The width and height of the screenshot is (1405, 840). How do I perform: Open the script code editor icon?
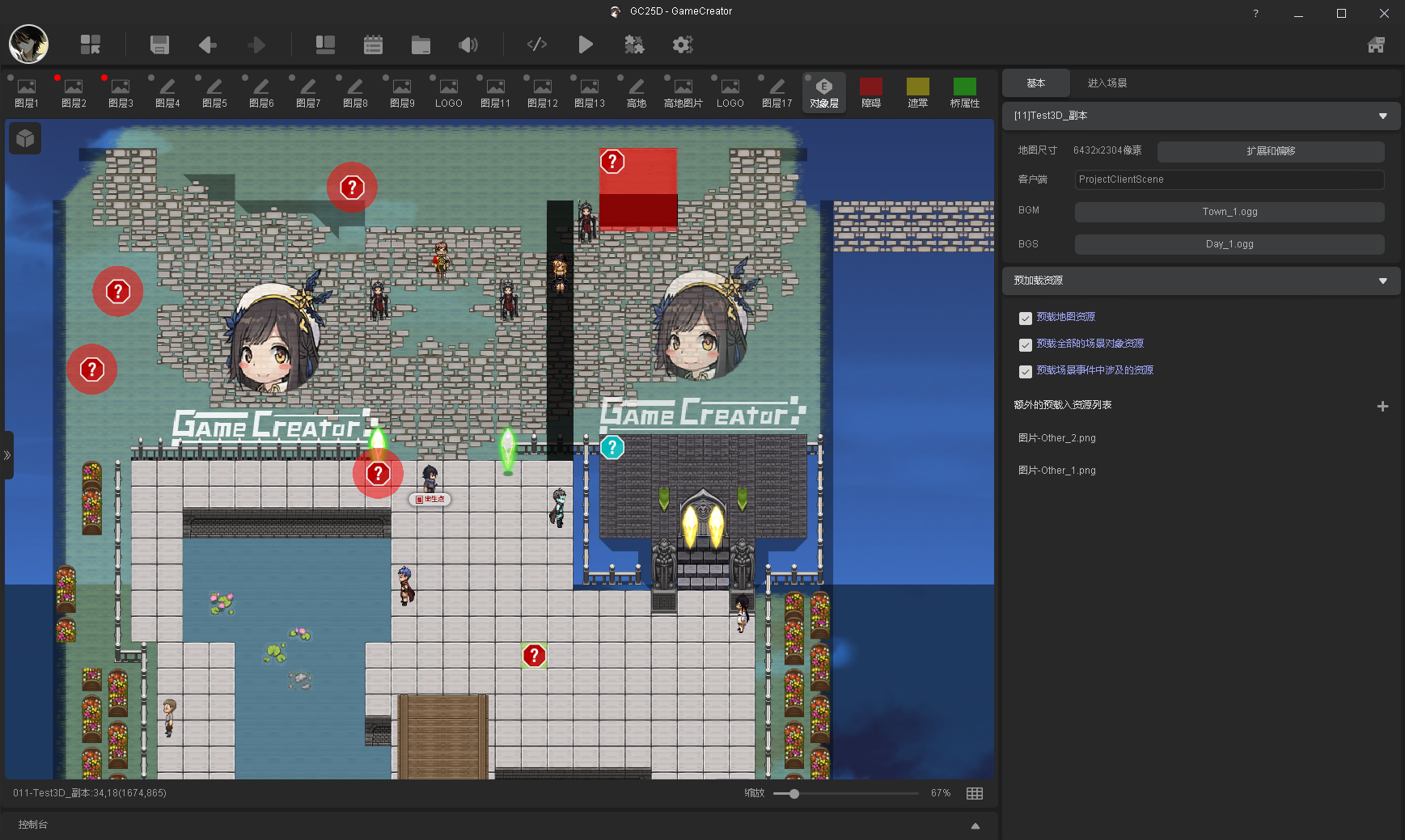tap(536, 44)
